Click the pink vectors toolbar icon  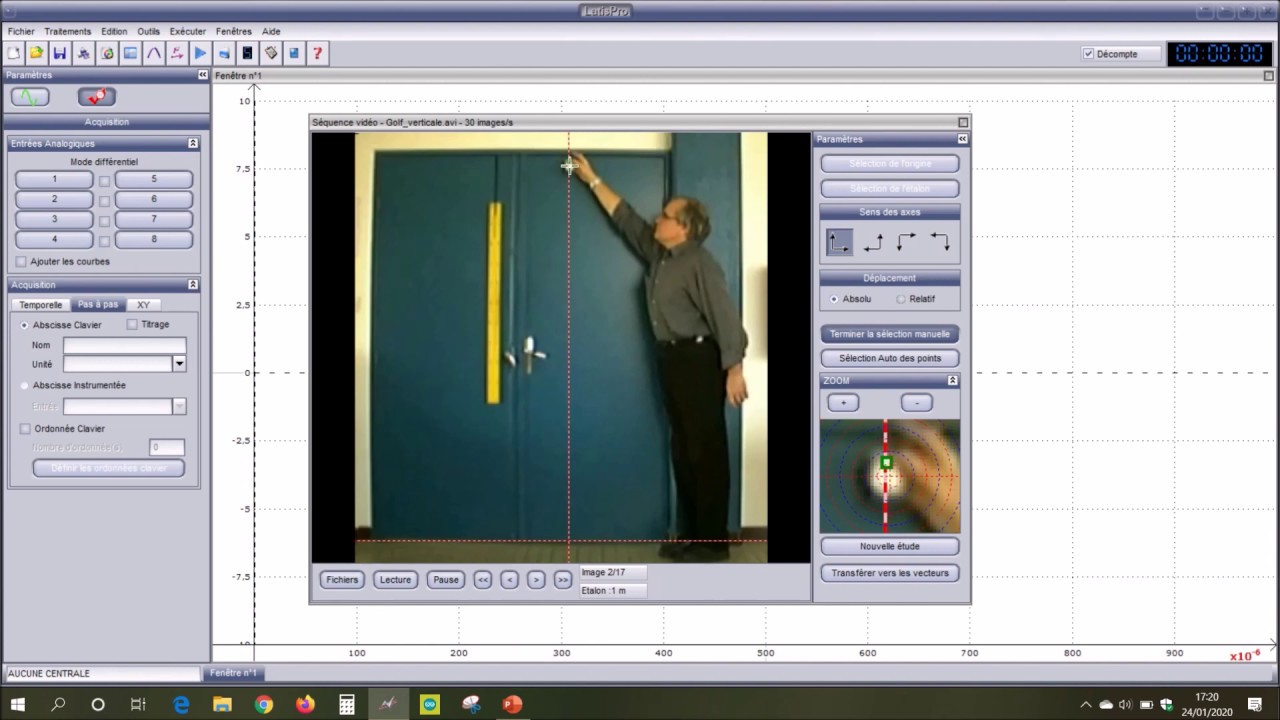pyautogui.click(x=177, y=53)
